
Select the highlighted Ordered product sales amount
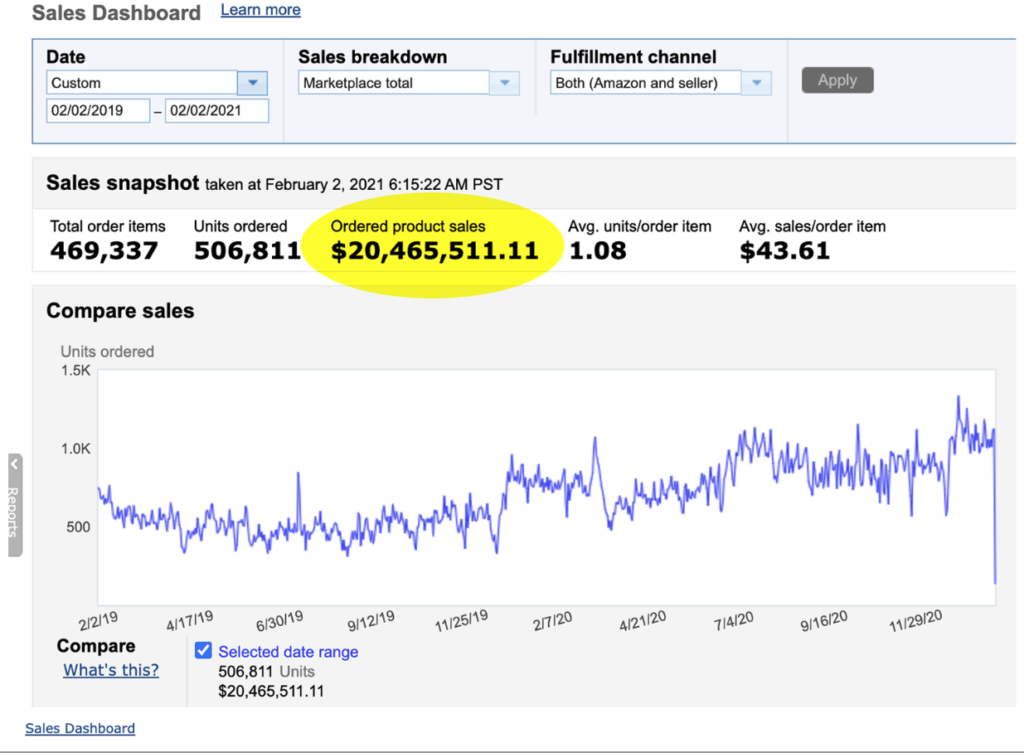[x=434, y=251]
